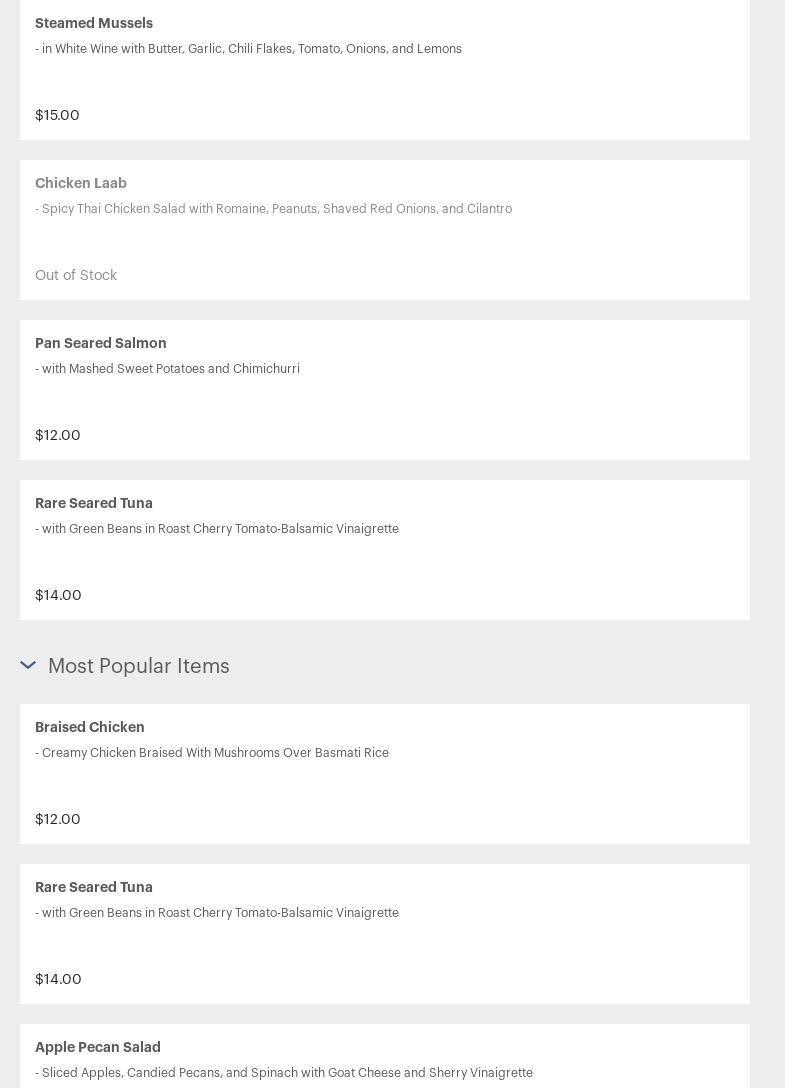
Task: Click the Most Popular Items section heading
Action: (138, 666)
